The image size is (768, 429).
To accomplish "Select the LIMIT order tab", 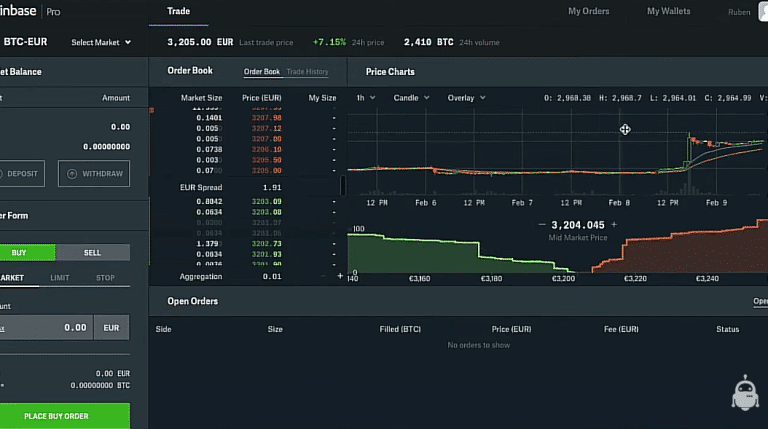I will (x=60, y=278).
